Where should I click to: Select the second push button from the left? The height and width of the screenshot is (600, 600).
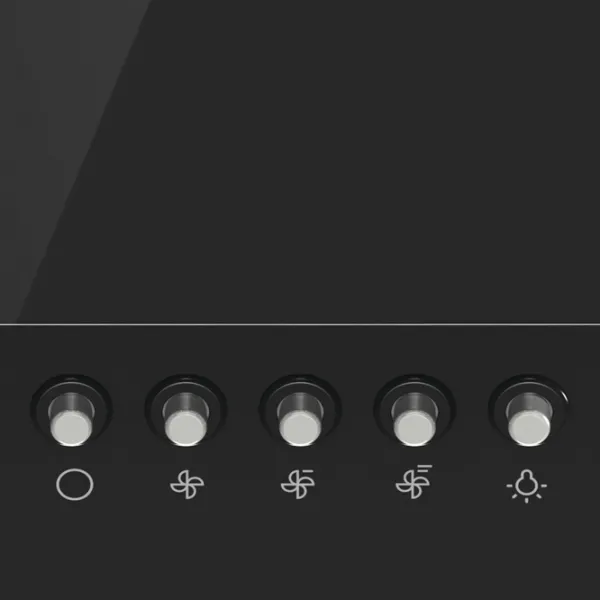point(186,420)
